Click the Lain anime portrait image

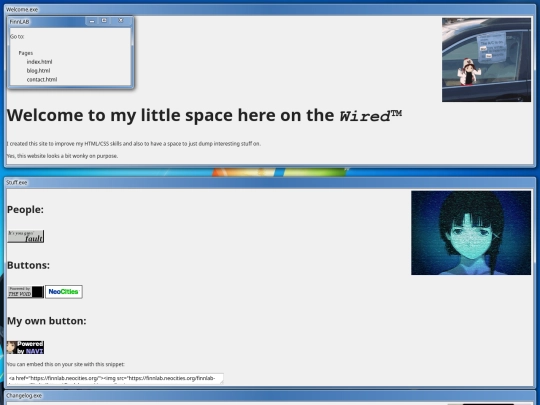[471, 233]
